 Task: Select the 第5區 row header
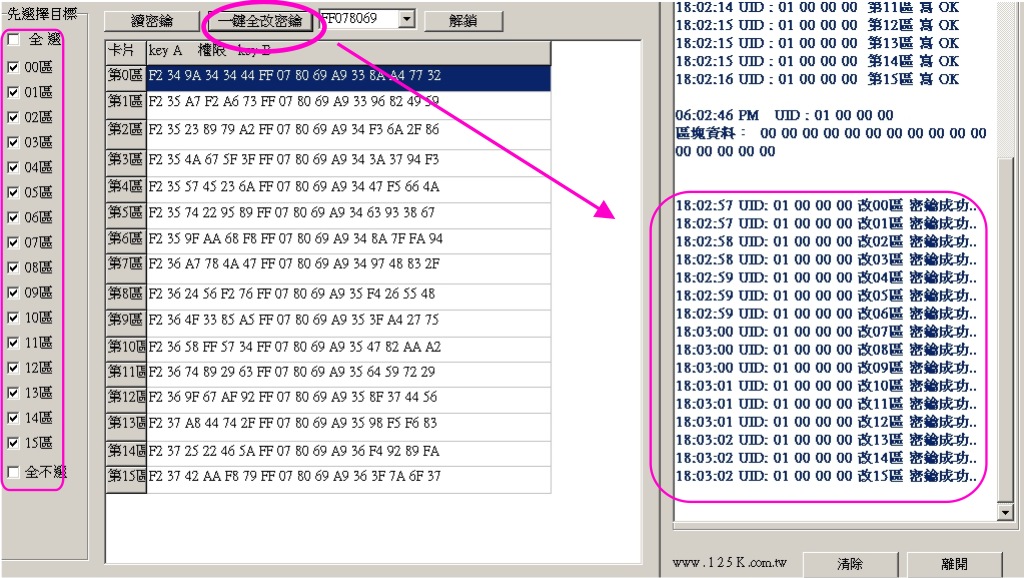[126, 213]
